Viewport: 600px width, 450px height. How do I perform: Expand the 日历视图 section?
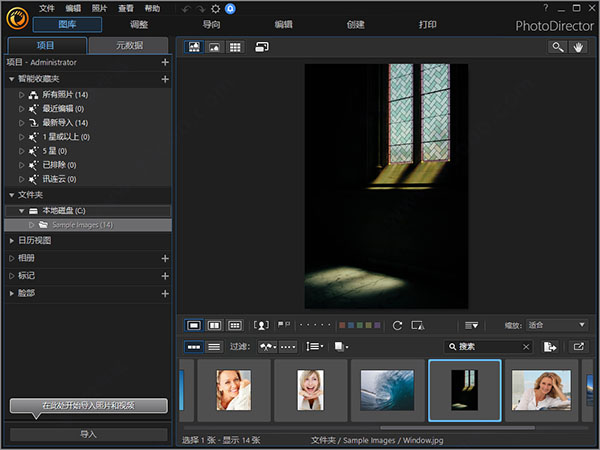click(11, 241)
